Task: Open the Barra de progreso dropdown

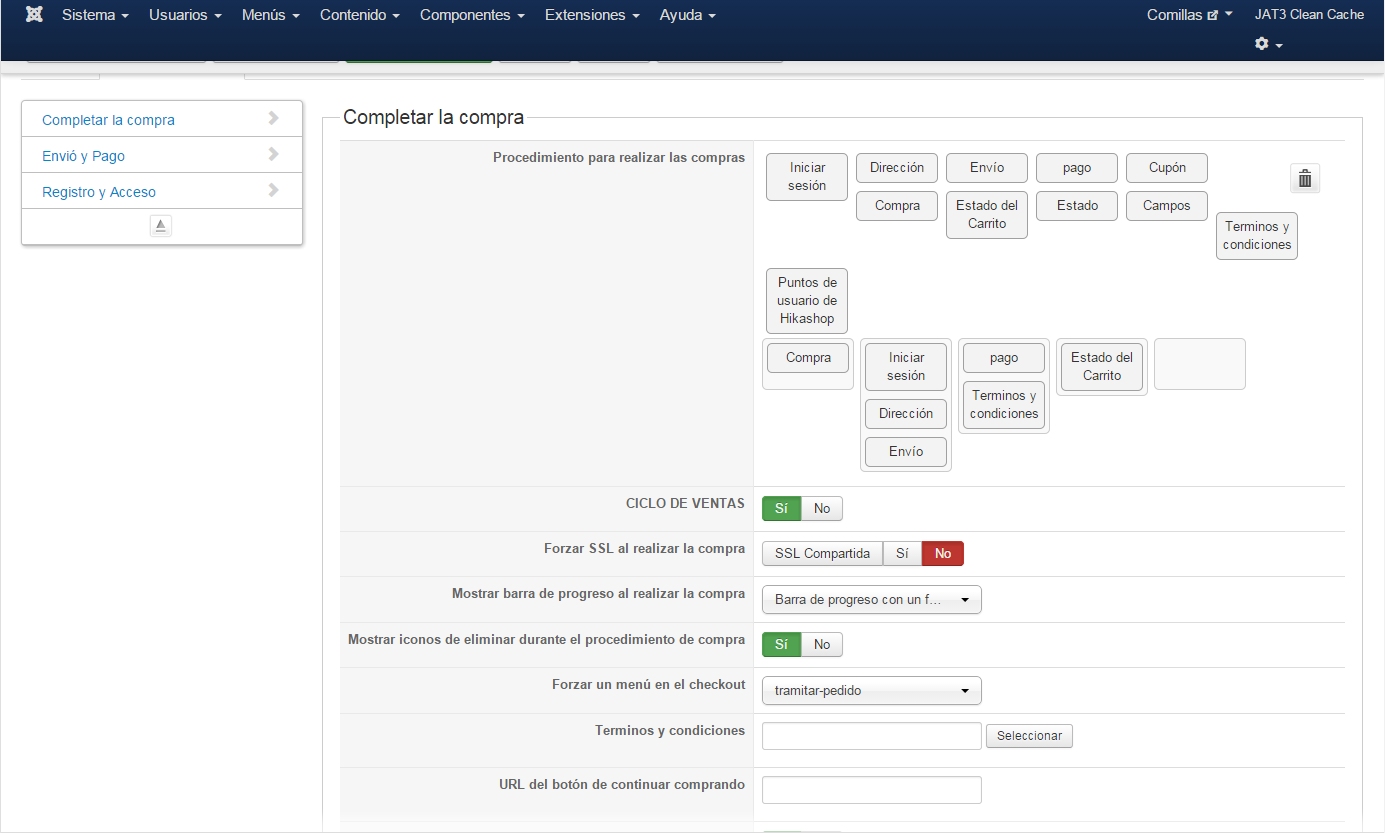Action: point(872,599)
